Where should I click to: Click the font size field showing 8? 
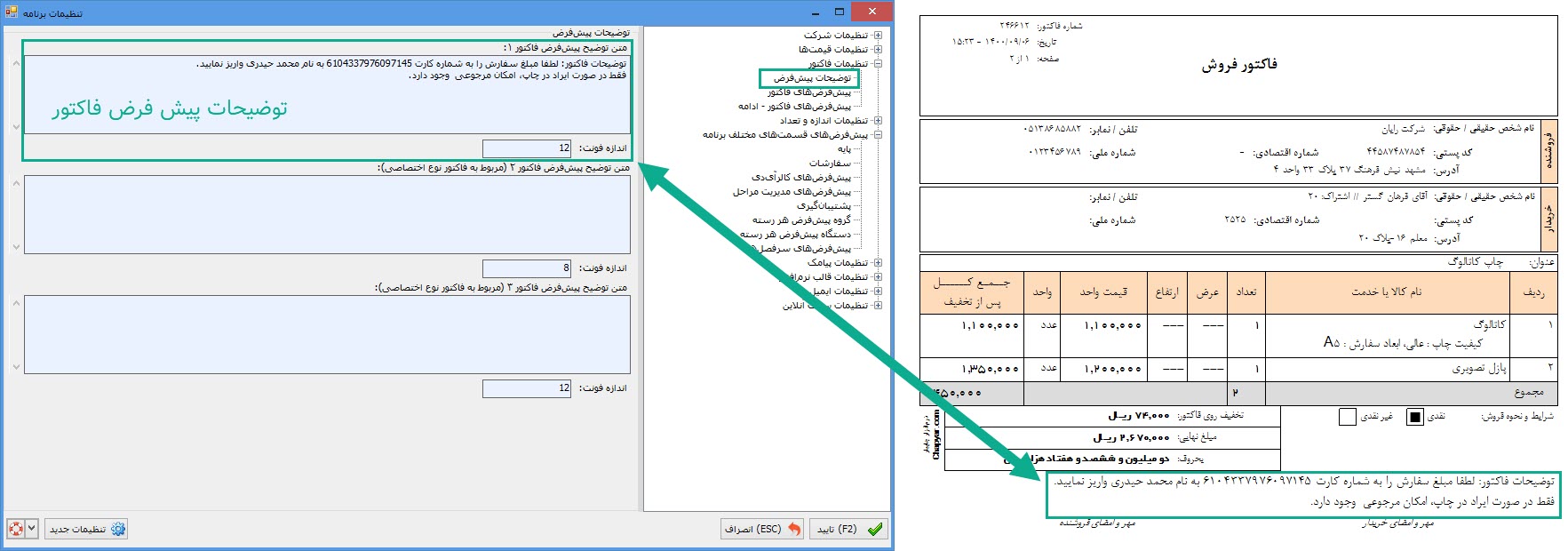pos(527,268)
